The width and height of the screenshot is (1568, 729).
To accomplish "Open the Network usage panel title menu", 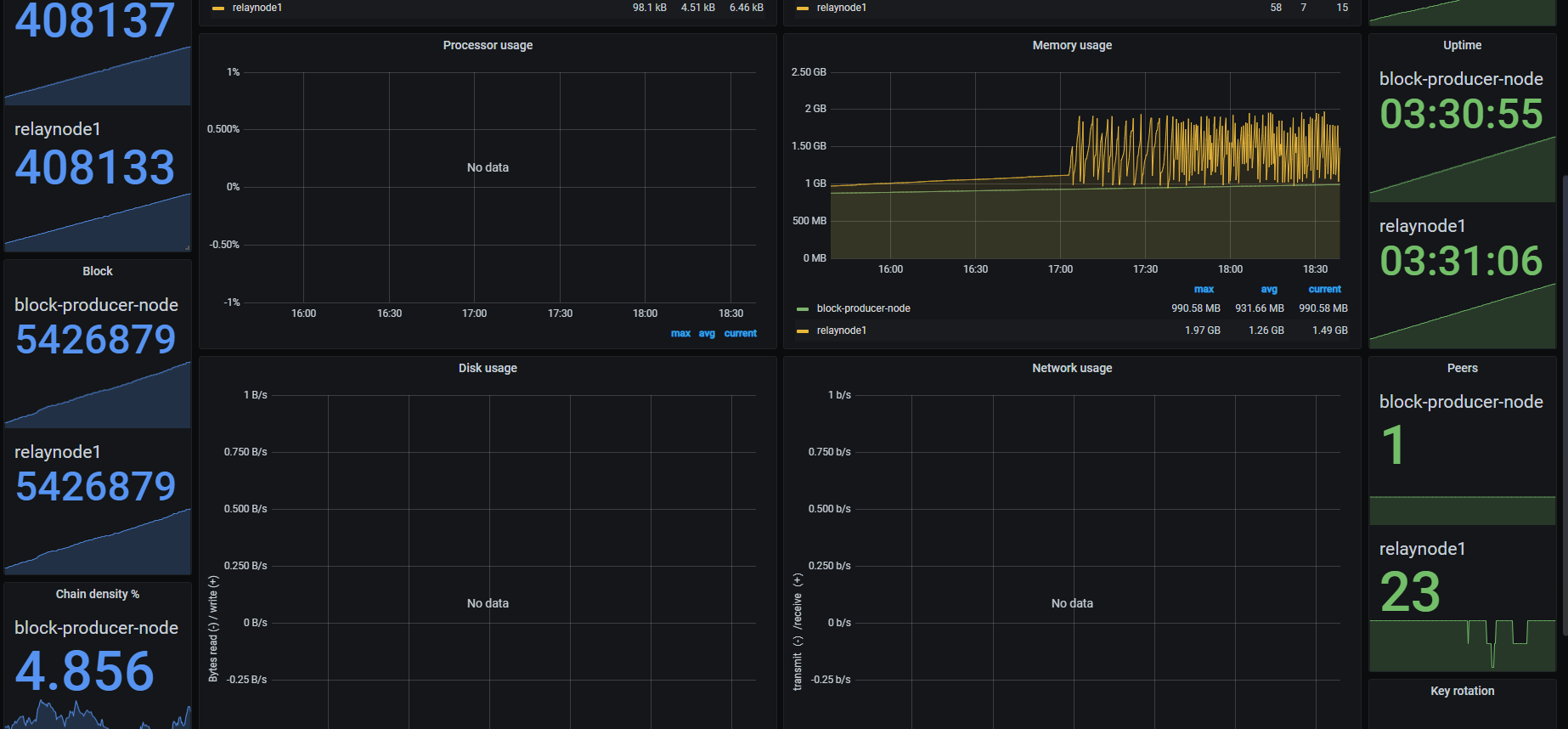I will tap(1072, 368).
